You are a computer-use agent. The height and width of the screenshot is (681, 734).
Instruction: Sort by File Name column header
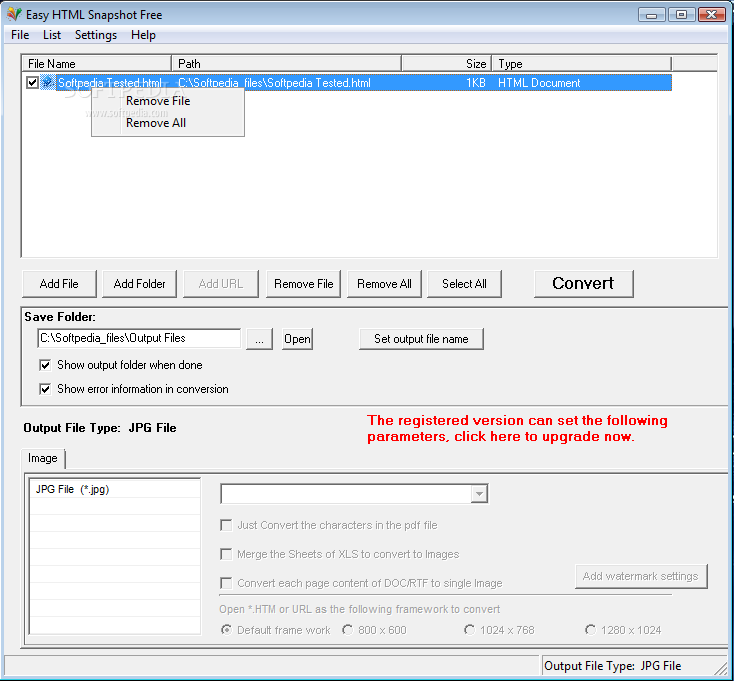click(x=96, y=64)
